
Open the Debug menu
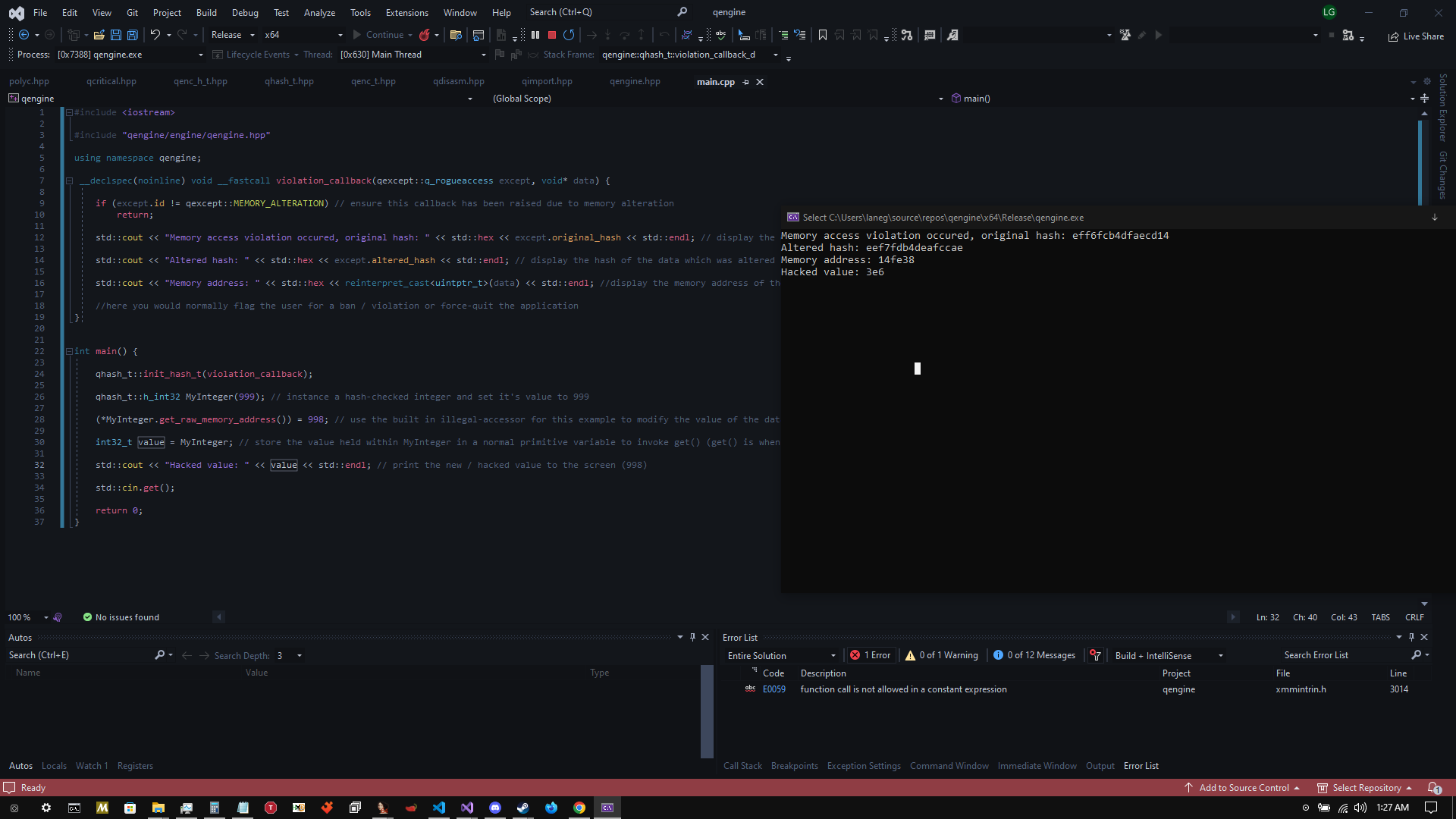click(x=245, y=12)
